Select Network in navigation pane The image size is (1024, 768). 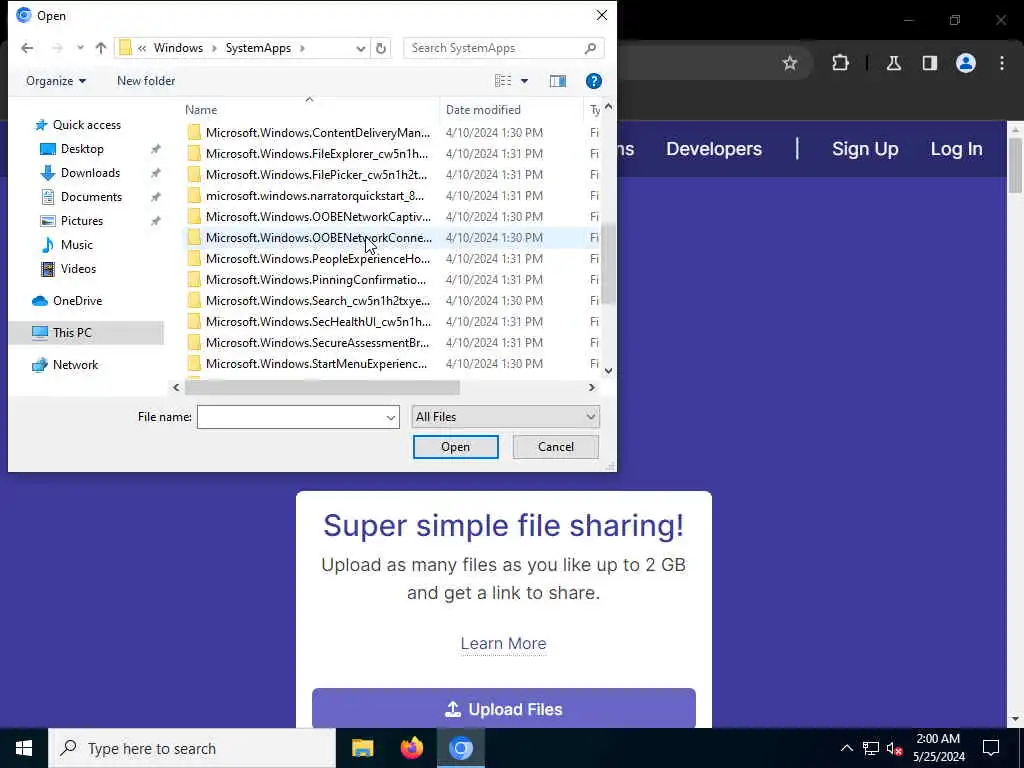pos(75,365)
